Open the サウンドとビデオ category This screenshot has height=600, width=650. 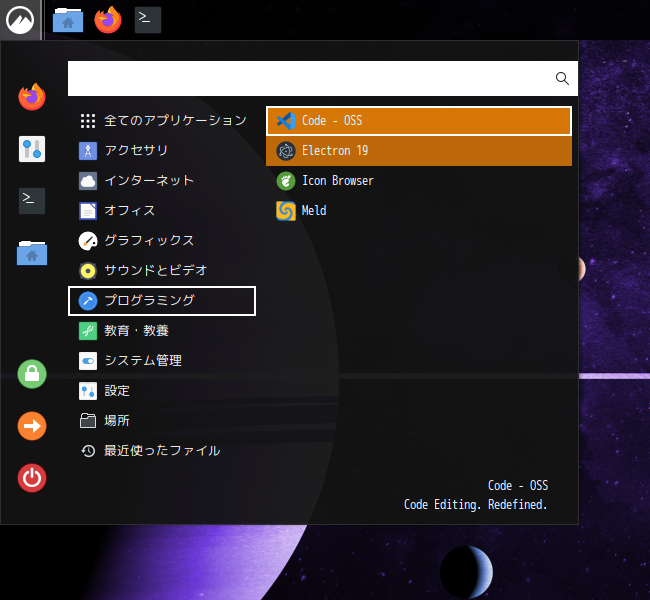(x=162, y=271)
